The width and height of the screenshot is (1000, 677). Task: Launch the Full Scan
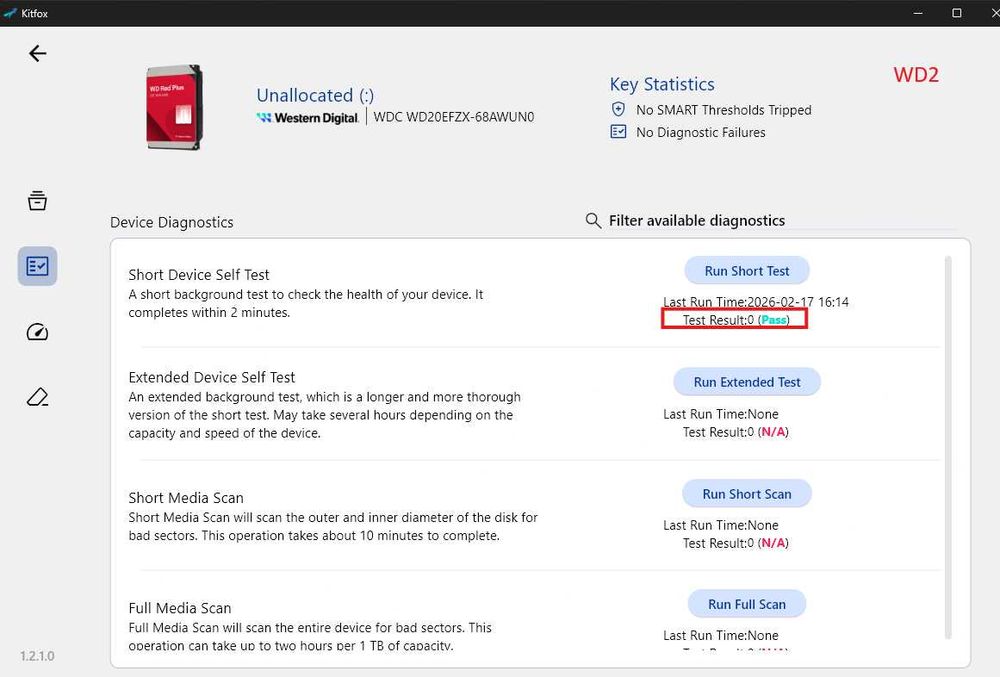[747, 604]
